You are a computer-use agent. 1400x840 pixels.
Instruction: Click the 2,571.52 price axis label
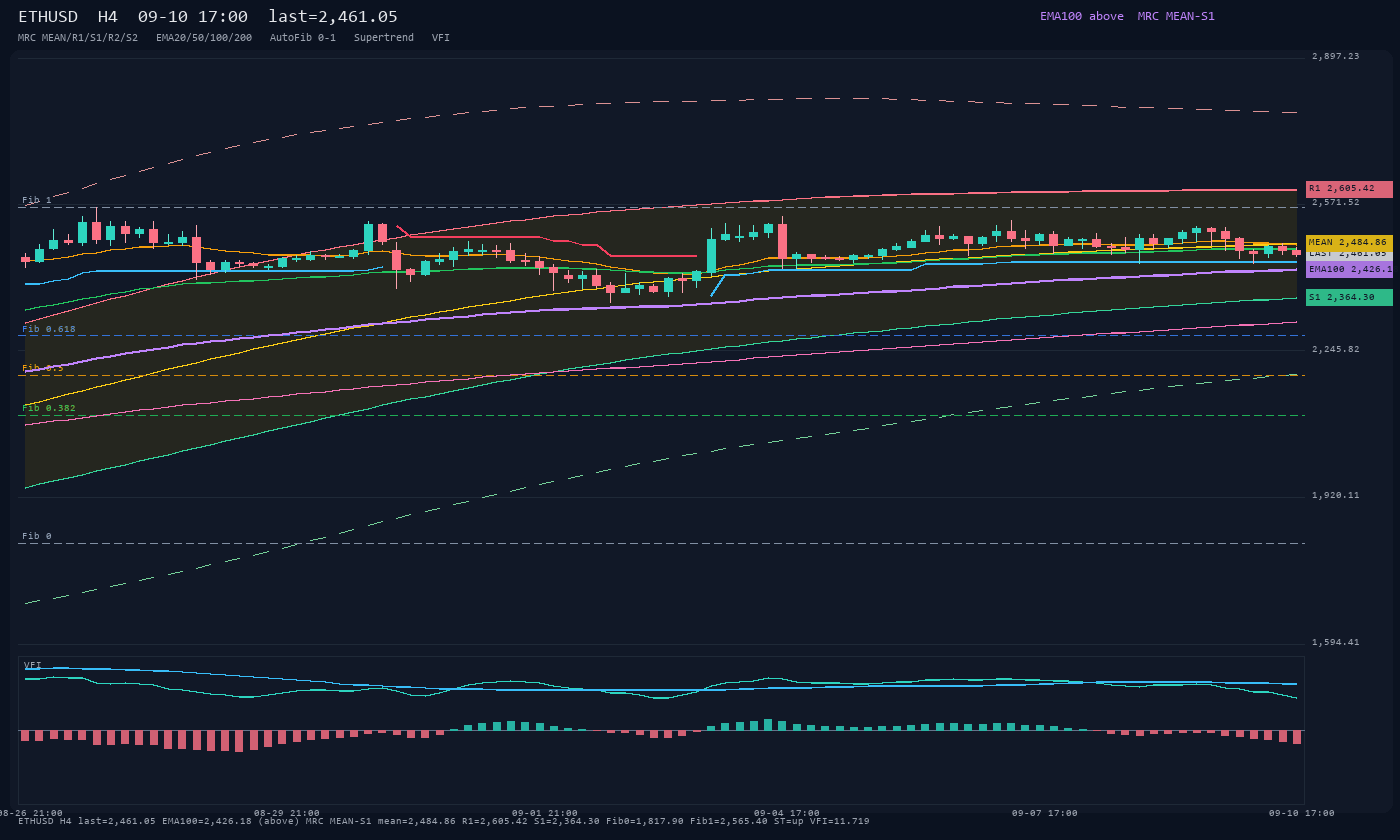1336,202
